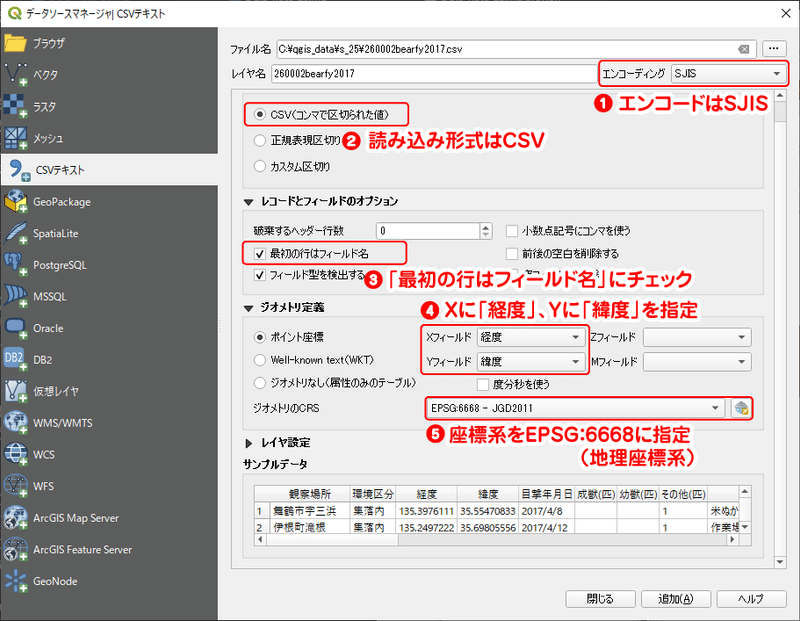Screen dimensions: 800x621
Task: Select the ラスタ raster source icon
Action: point(15,106)
